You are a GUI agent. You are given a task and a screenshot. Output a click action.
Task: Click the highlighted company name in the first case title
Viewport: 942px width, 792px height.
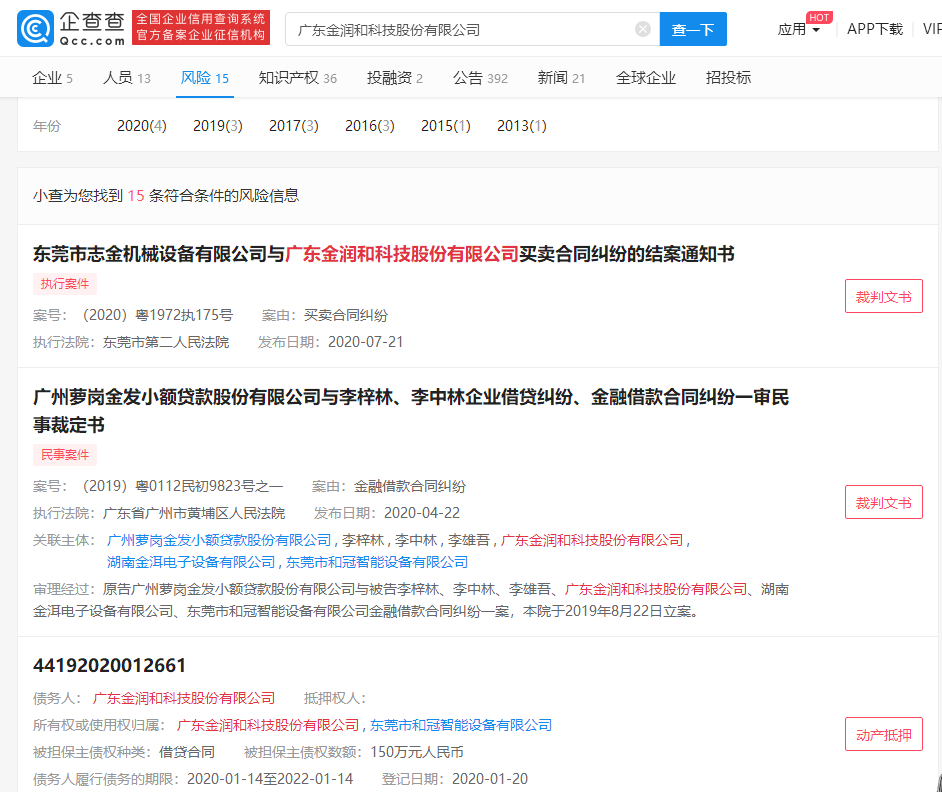tap(402, 254)
